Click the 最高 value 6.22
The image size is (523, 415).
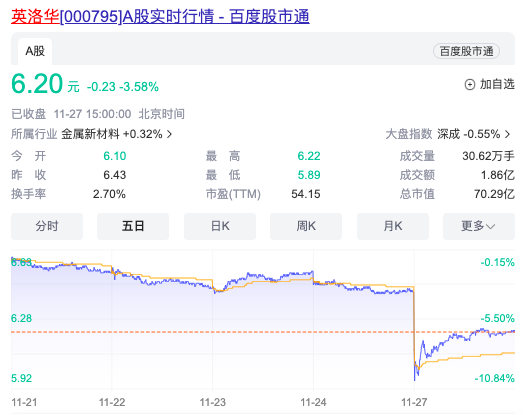[309, 156]
